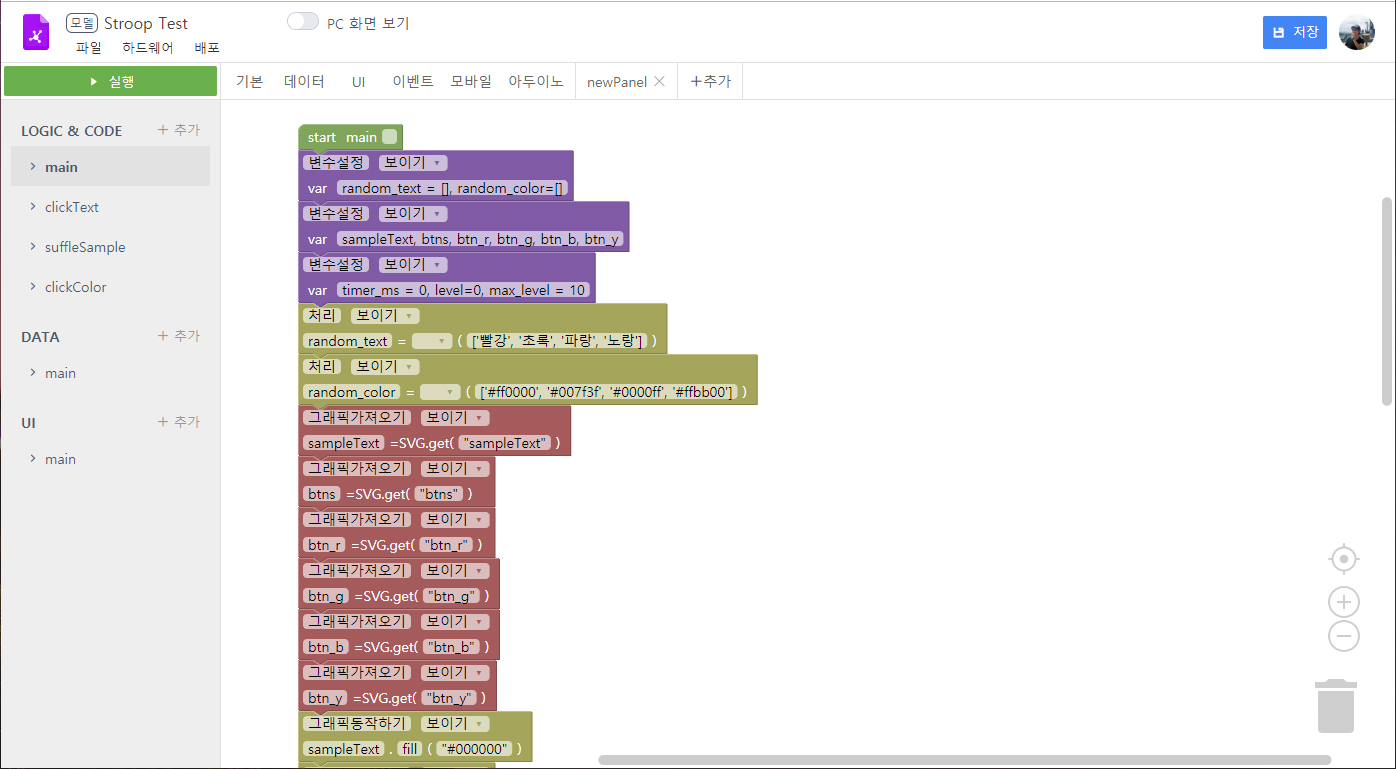Edit the timer_ms = 0, level=0 field
Viewport: 1396px width, 769px height.
point(463,290)
